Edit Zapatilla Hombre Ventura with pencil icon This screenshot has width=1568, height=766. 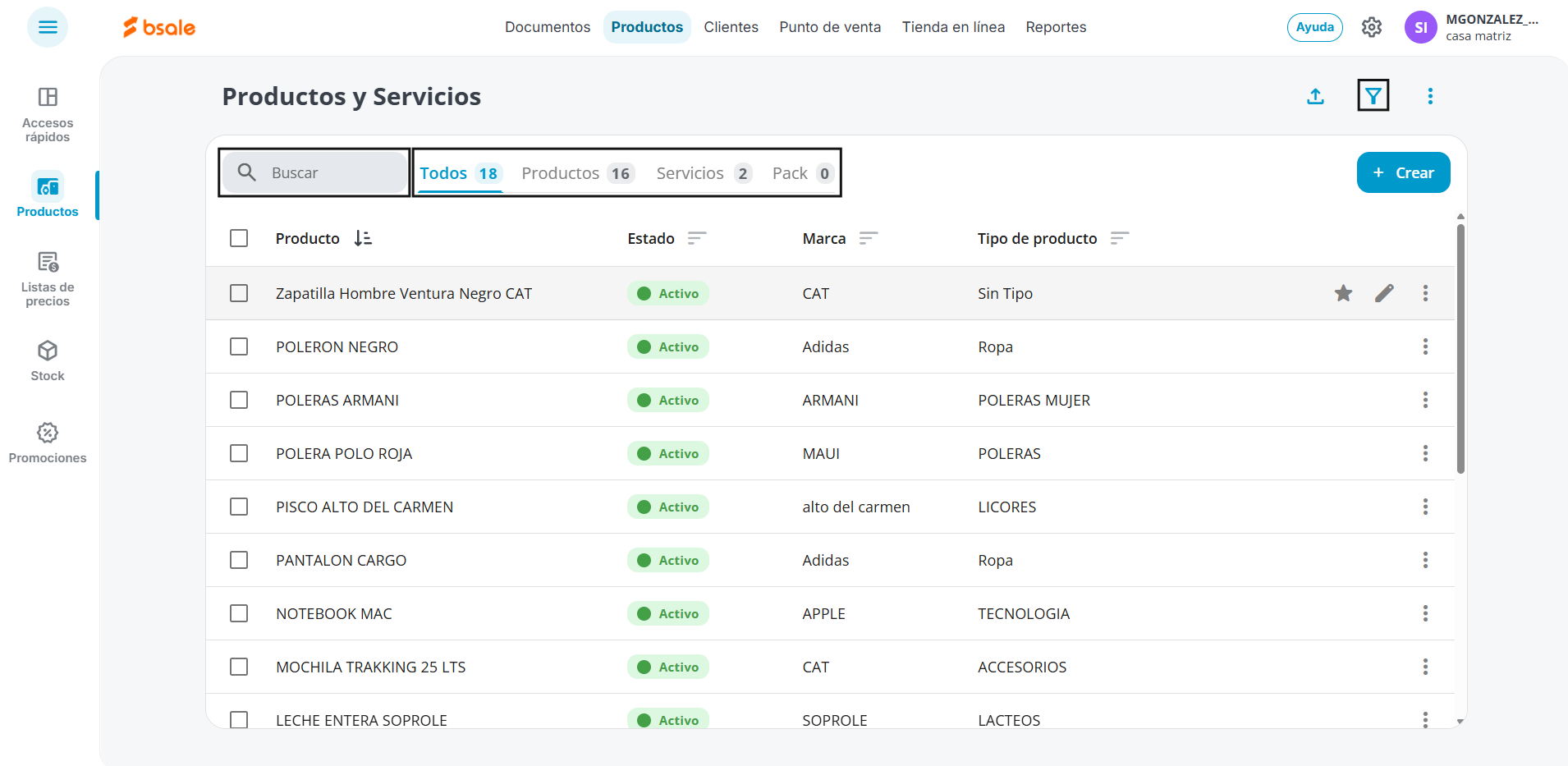point(1384,293)
